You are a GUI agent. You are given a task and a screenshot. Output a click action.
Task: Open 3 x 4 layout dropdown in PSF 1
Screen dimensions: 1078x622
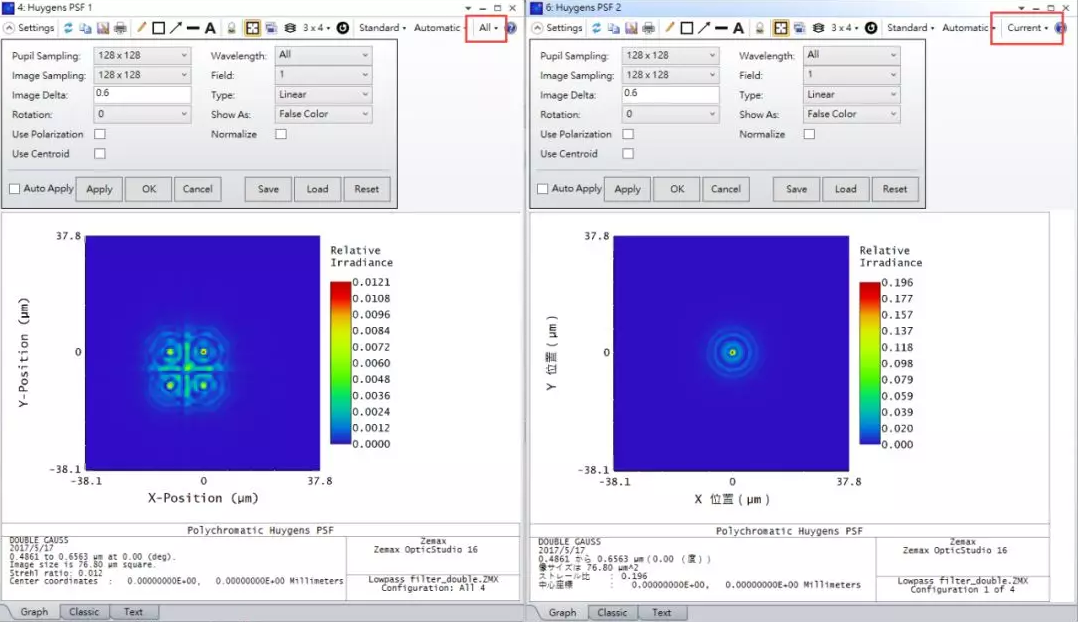click(x=316, y=28)
